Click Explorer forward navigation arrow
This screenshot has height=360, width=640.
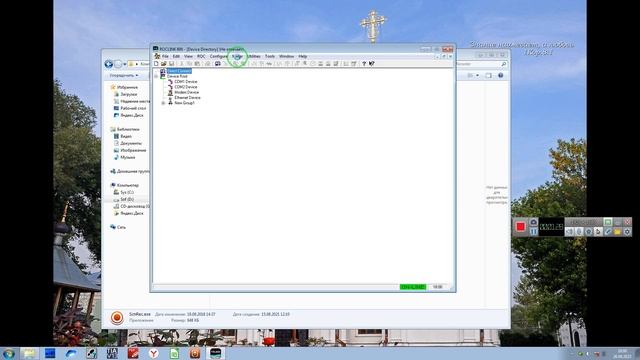118,64
